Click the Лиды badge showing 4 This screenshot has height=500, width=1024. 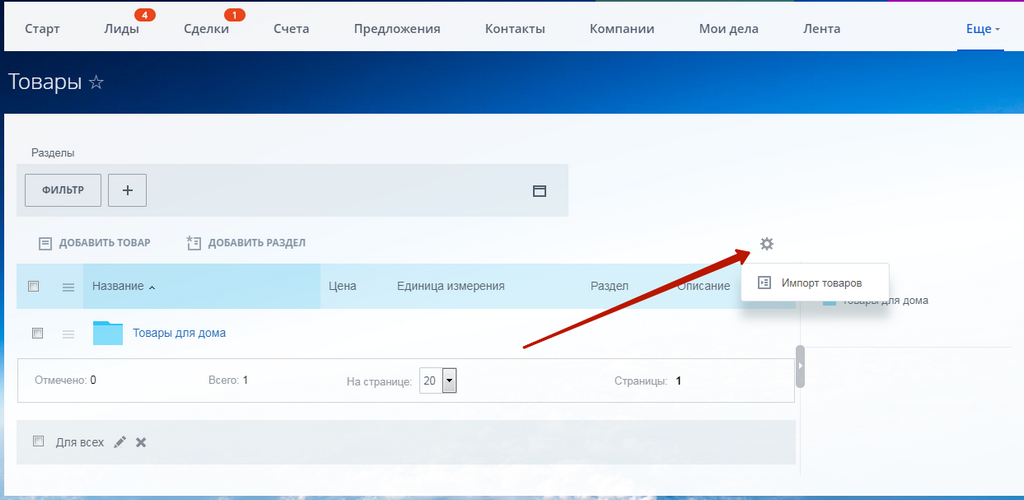click(x=144, y=14)
